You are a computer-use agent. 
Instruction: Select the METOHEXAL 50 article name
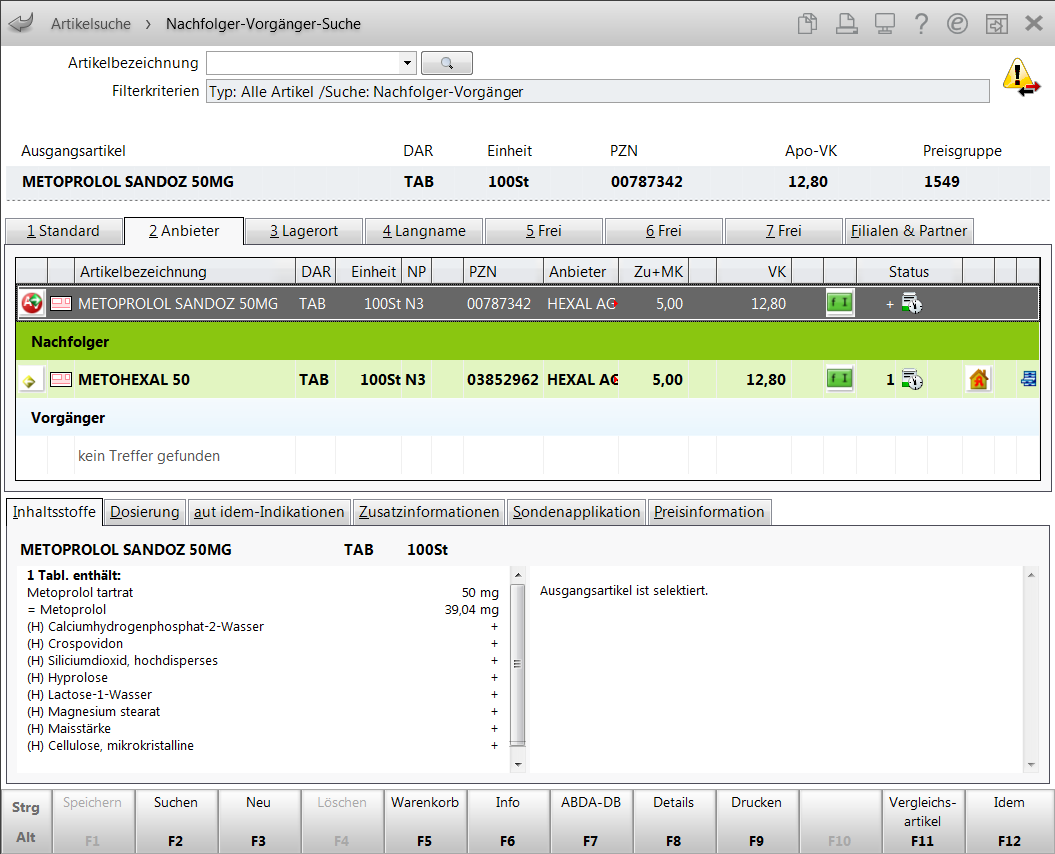pos(134,380)
